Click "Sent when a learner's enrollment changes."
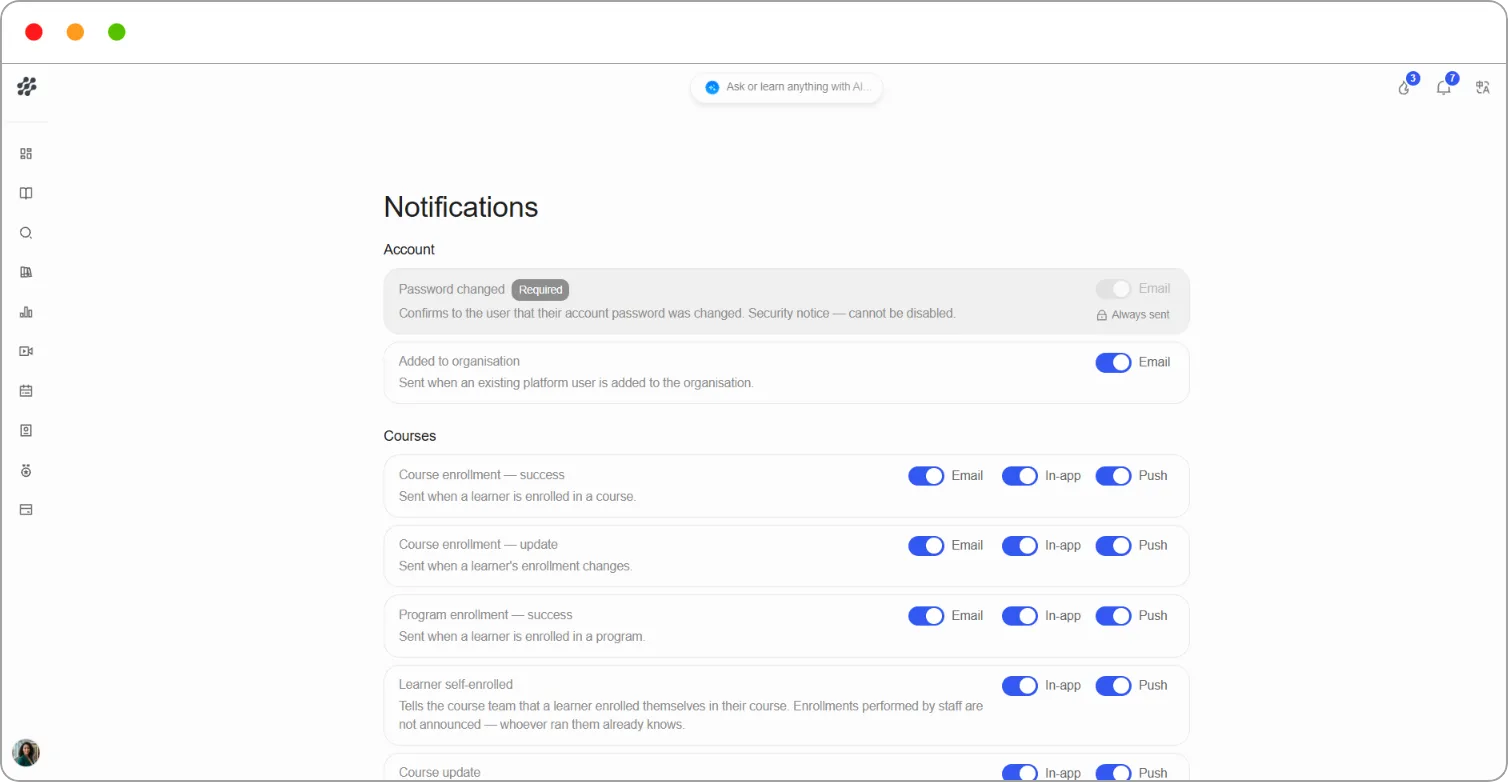Screen dimensions: 1508x782 pyautogui.click(x=515, y=566)
